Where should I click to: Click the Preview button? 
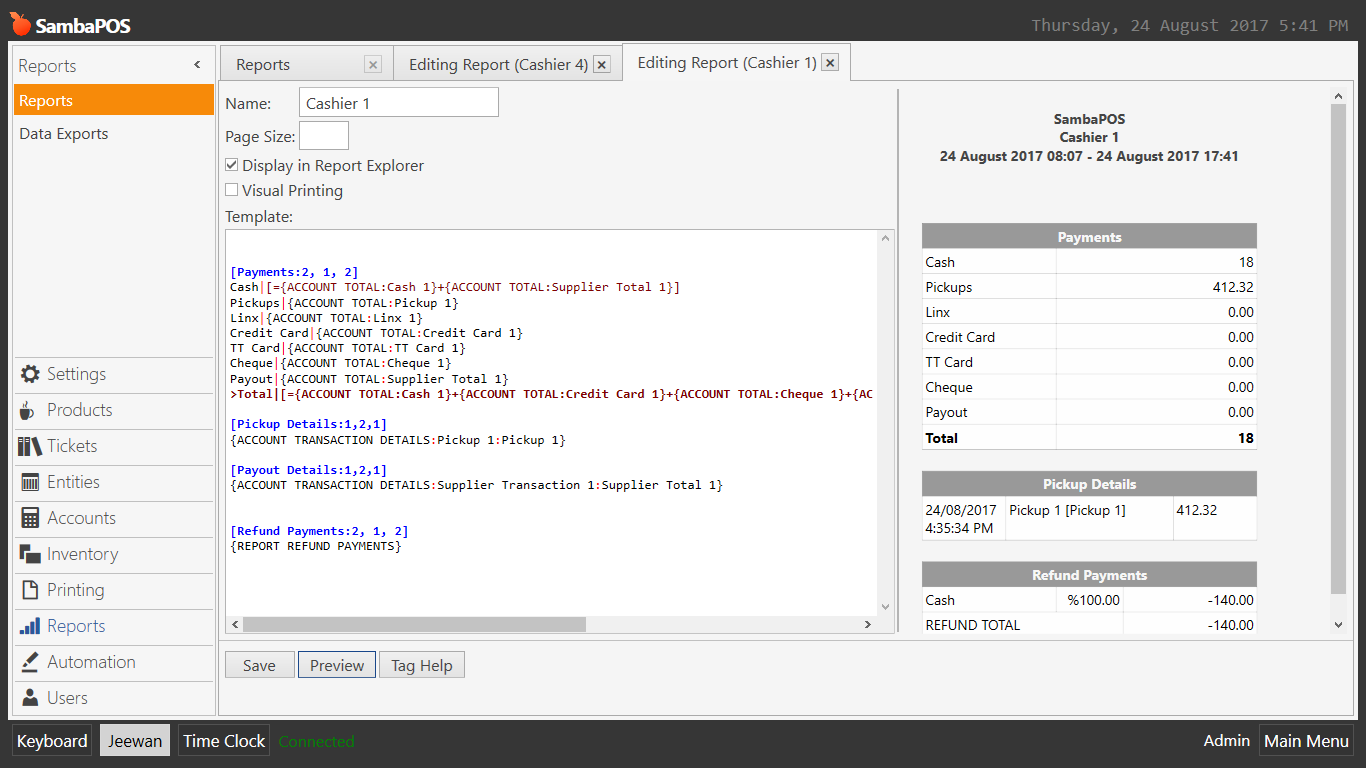click(x=337, y=665)
